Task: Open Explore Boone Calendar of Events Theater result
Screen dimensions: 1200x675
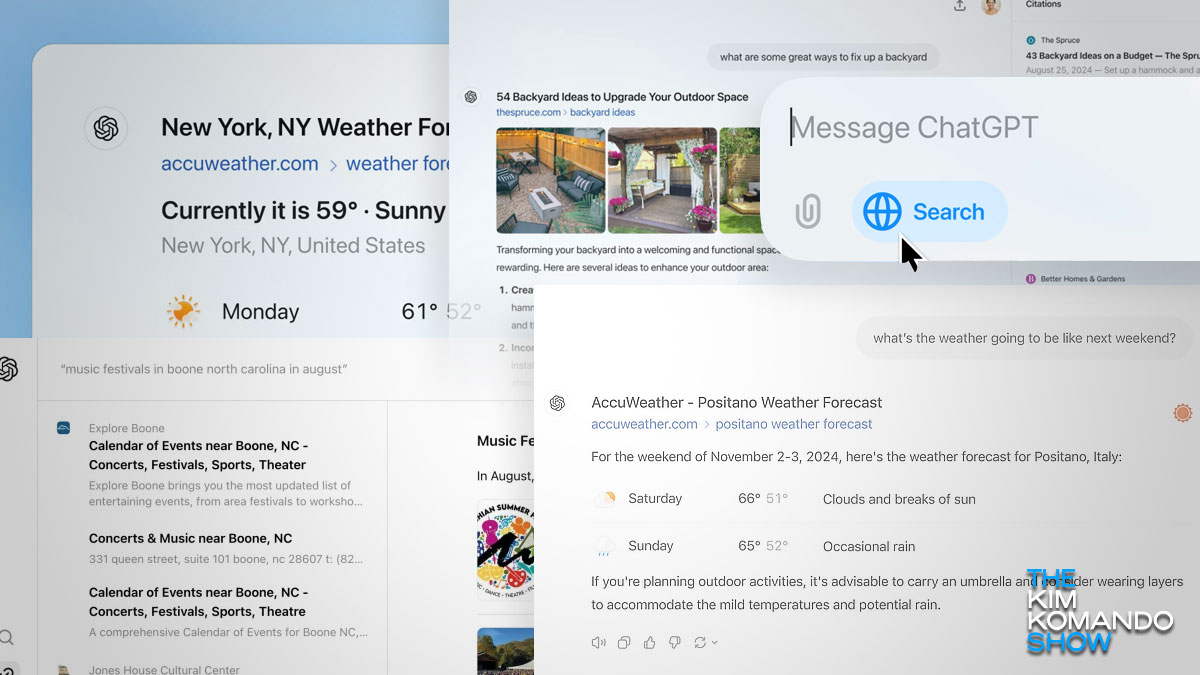Action: click(x=198, y=455)
